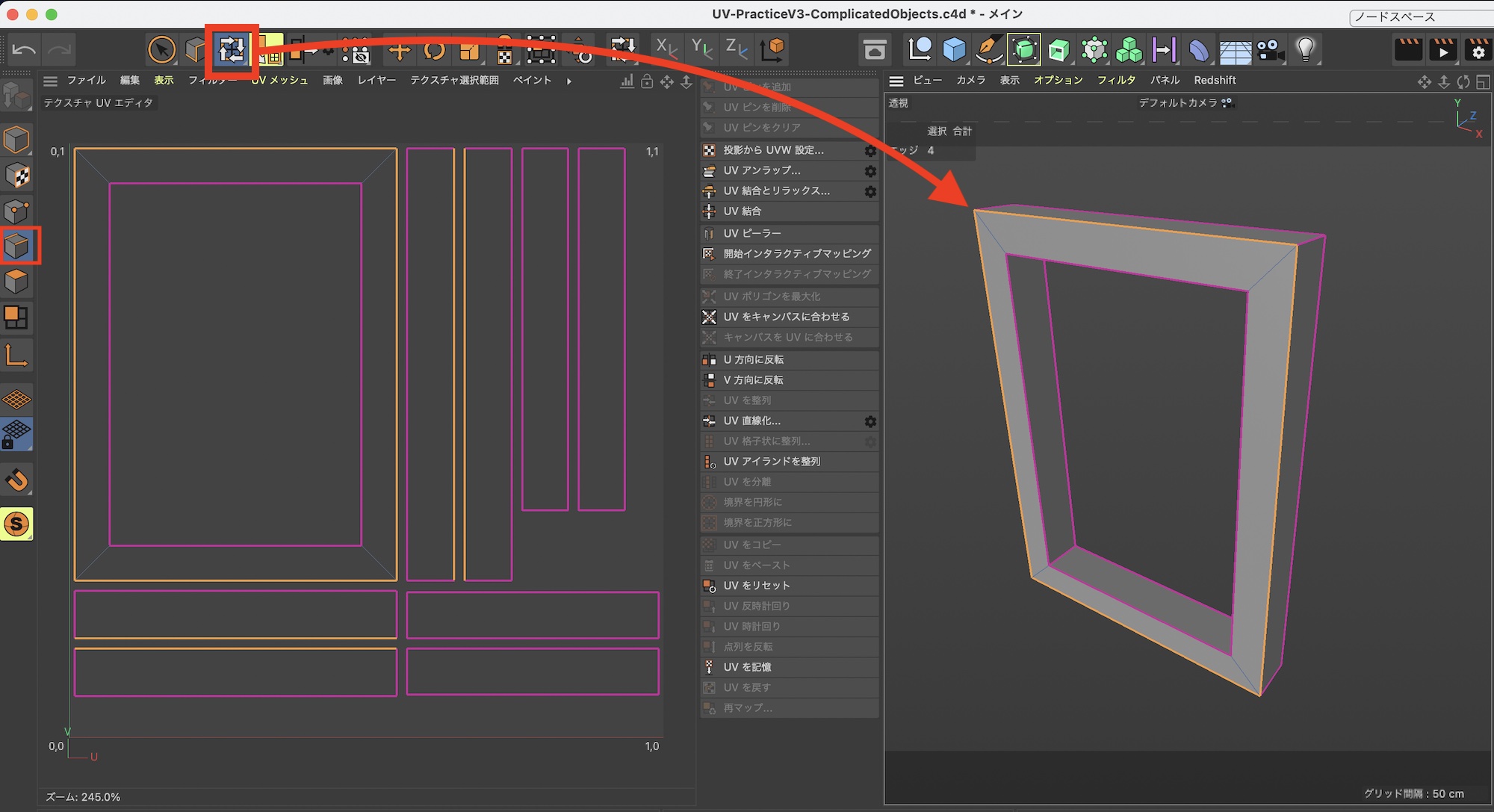The width and height of the screenshot is (1494, 812).
Task: Open the UV メッシュ menu
Action: click(280, 80)
